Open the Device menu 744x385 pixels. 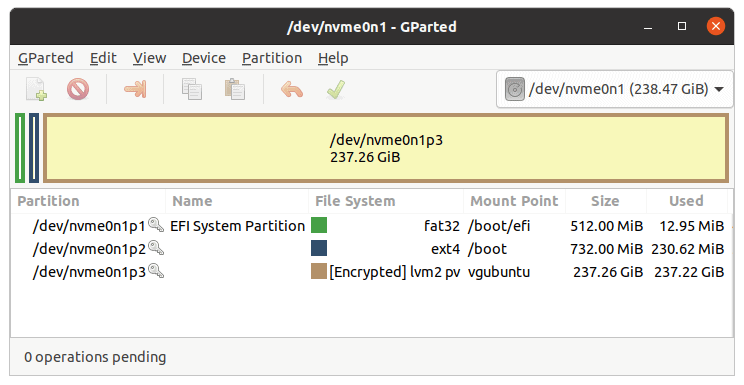204,58
